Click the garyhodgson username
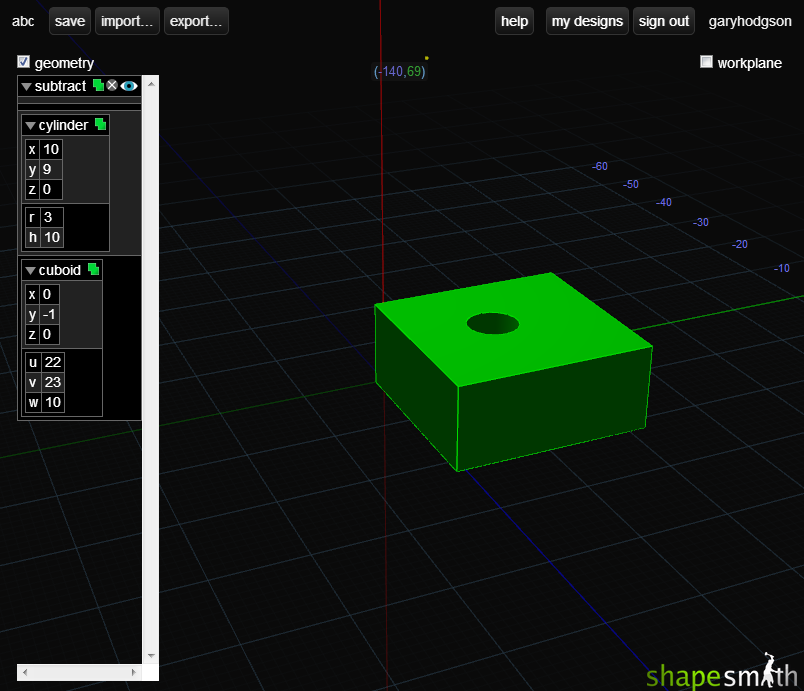 point(750,21)
